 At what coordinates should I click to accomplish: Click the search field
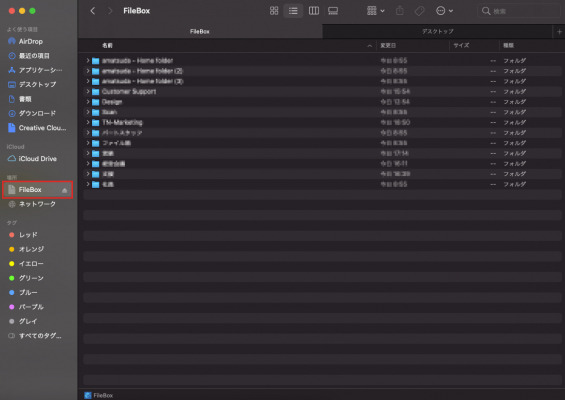point(520,11)
